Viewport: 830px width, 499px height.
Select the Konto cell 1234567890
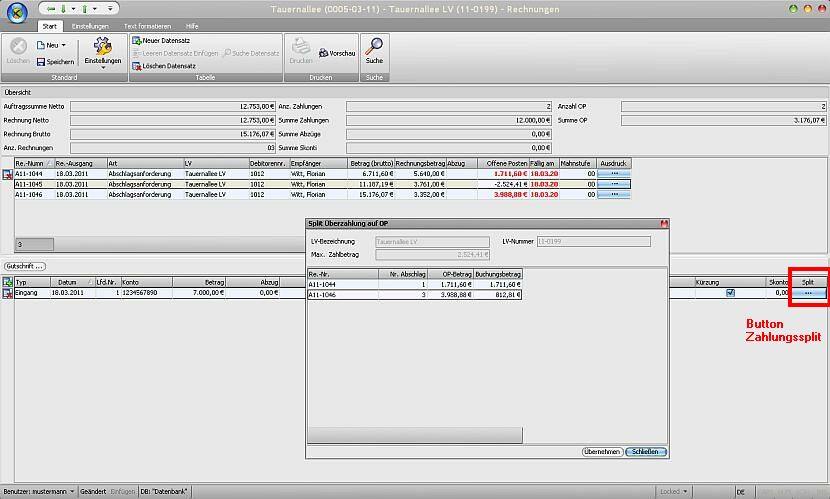tap(147, 293)
